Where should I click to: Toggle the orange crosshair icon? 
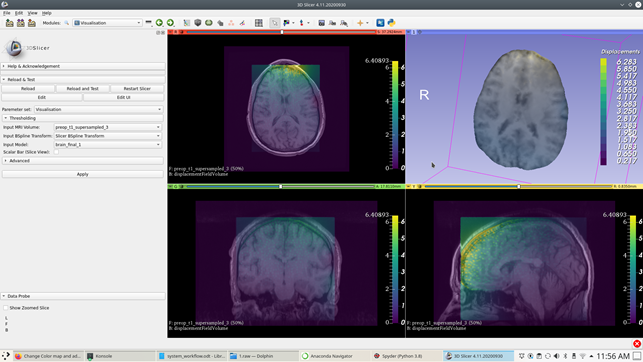[360, 23]
